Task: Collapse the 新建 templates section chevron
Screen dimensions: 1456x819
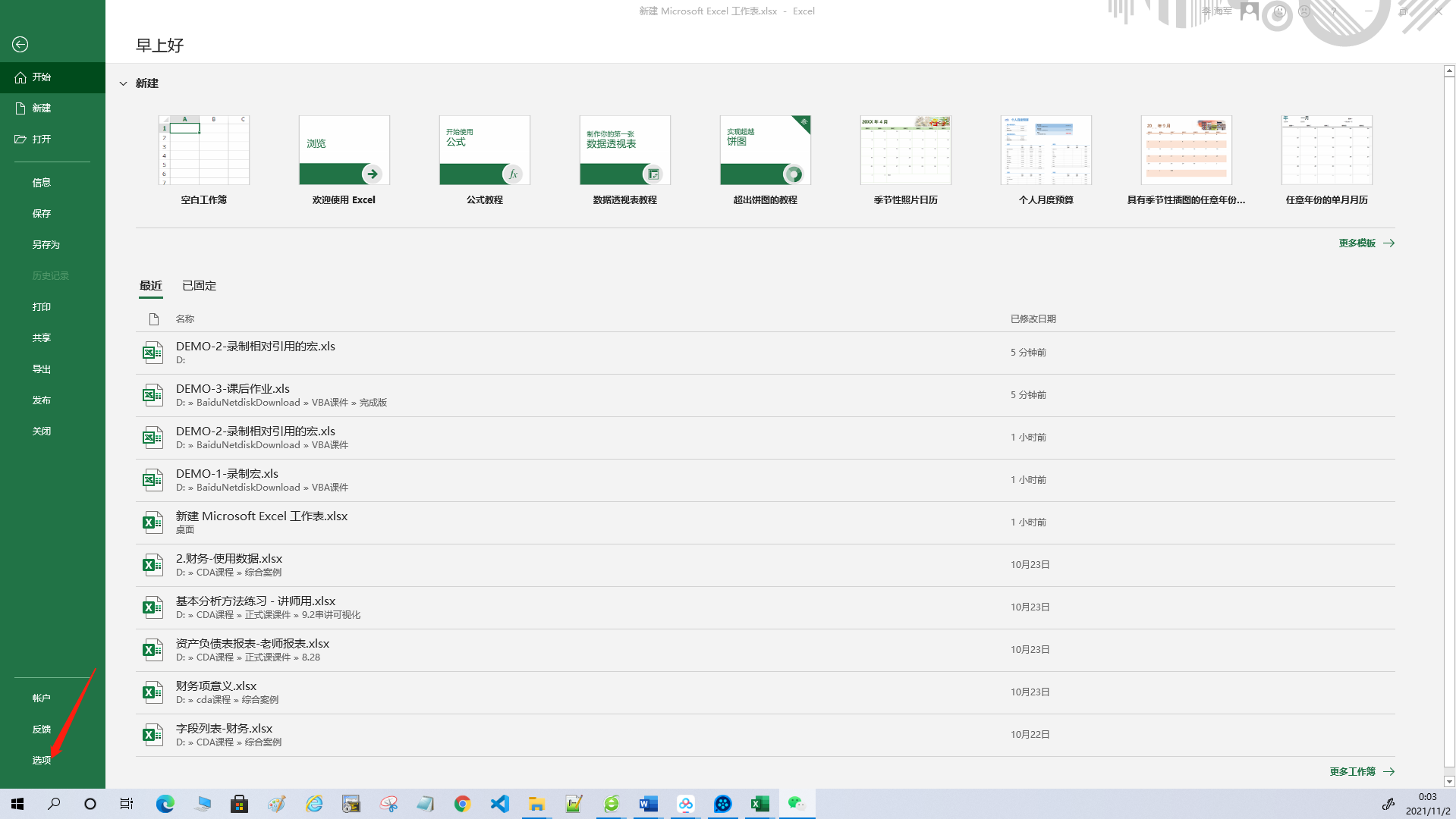Action: coord(123,83)
